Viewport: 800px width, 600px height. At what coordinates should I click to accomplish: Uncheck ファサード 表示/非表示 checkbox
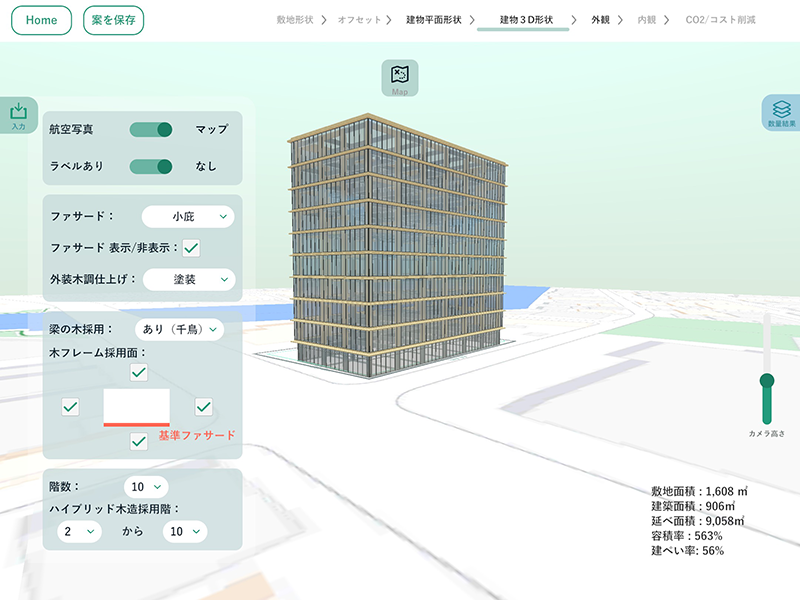tap(192, 248)
